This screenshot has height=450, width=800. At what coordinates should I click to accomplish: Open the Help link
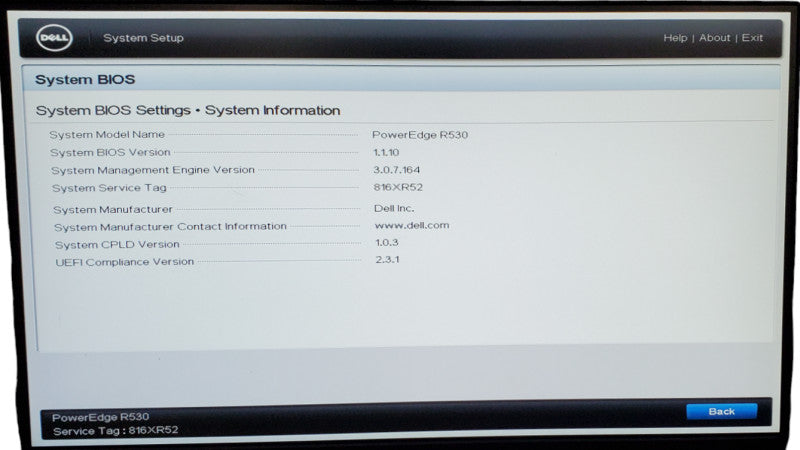[x=675, y=38]
